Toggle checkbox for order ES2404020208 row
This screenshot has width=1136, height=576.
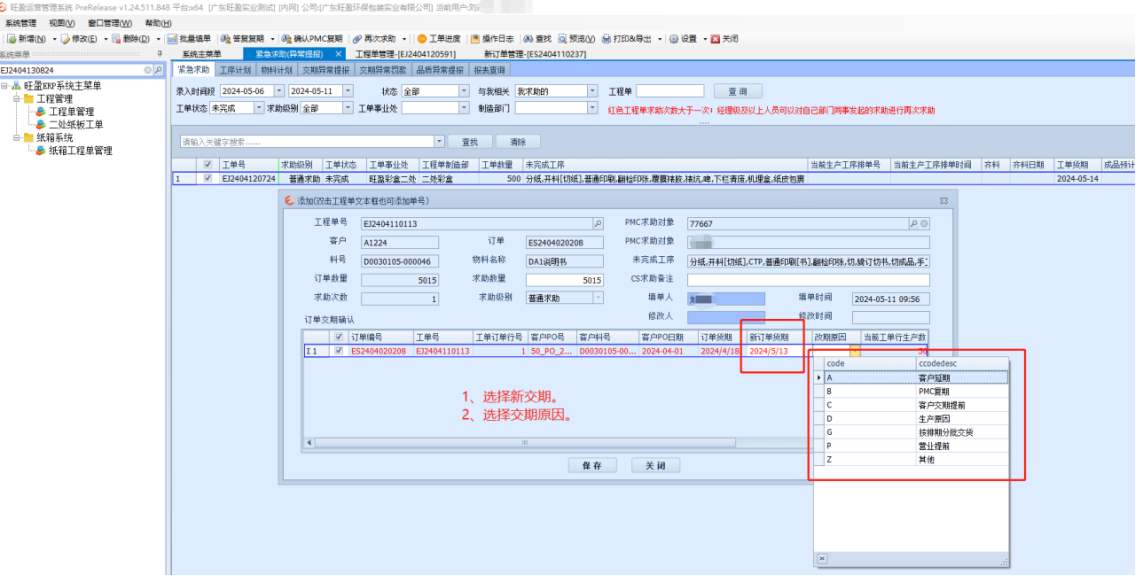coord(338,351)
